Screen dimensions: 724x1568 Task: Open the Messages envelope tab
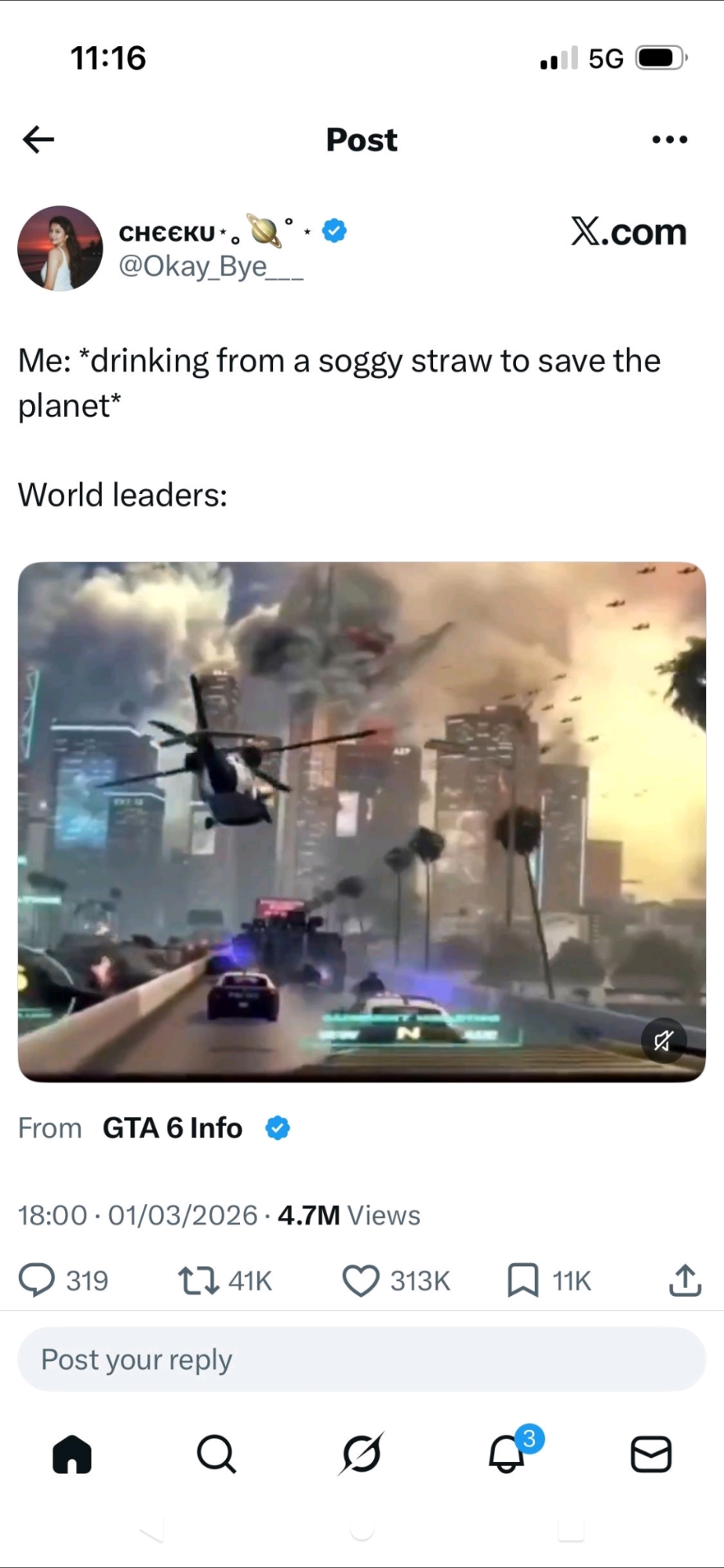click(x=651, y=1455)
